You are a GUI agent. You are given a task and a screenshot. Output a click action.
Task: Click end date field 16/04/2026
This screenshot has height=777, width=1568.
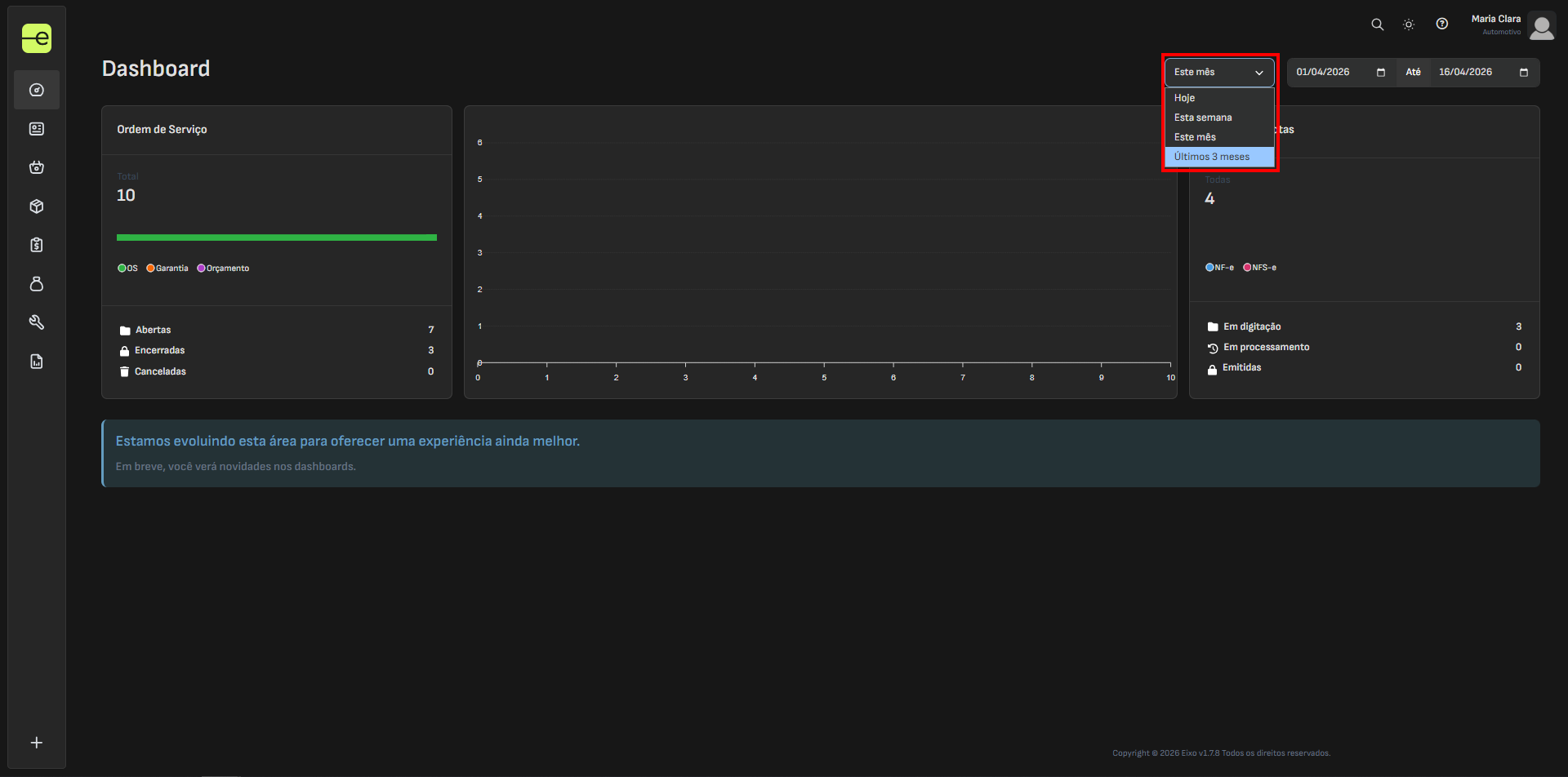(1484, 73)
